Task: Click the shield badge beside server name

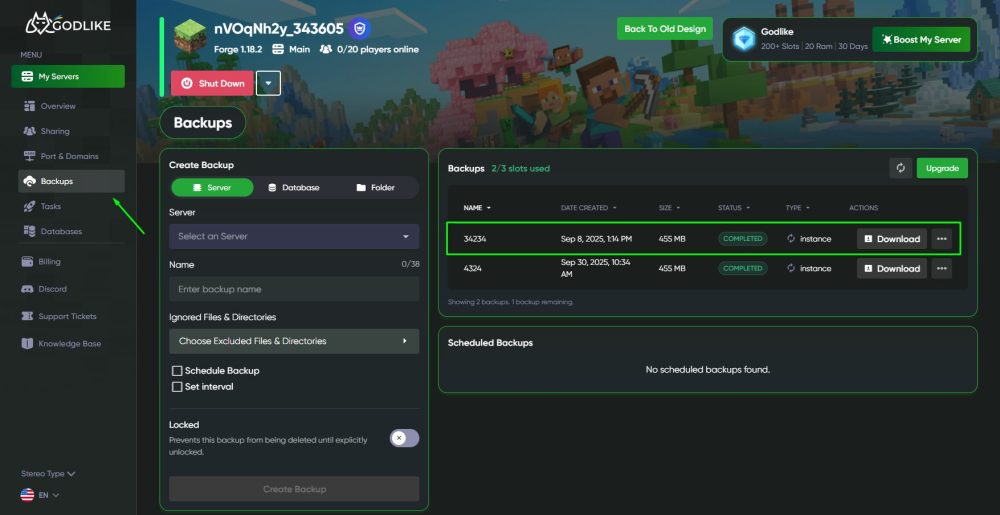Action: (361, 28)
